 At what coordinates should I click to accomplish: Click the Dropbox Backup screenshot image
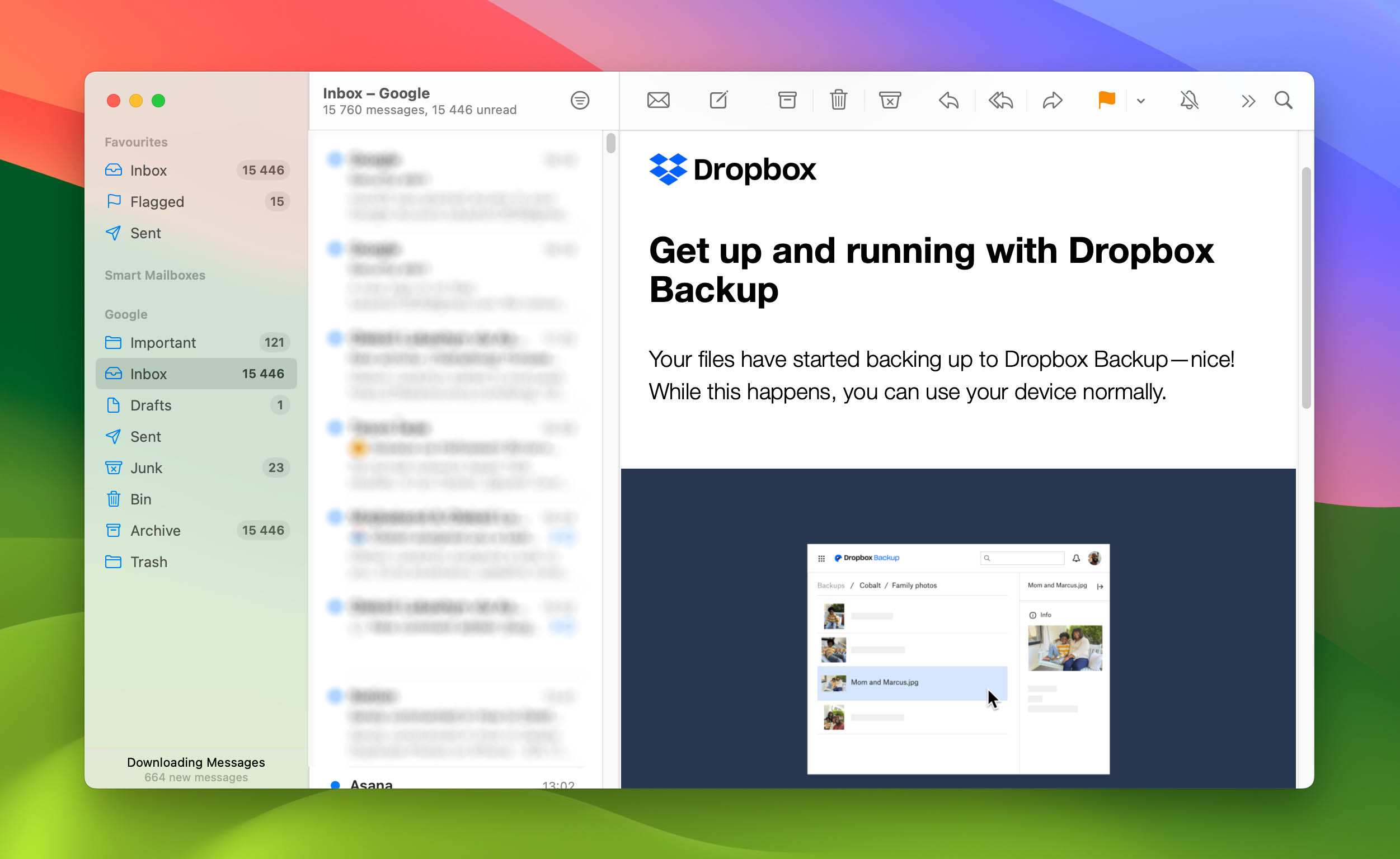click(x=958, y=659)
